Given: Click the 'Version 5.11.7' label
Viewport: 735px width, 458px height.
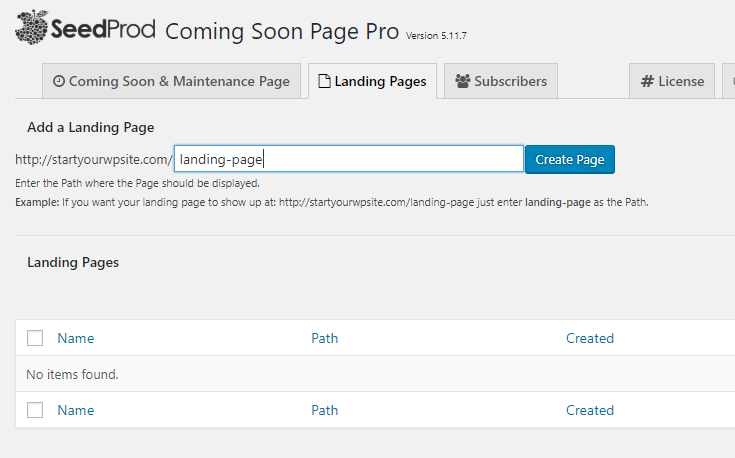Looking at the screenshot, I should (x=436, y=36).
